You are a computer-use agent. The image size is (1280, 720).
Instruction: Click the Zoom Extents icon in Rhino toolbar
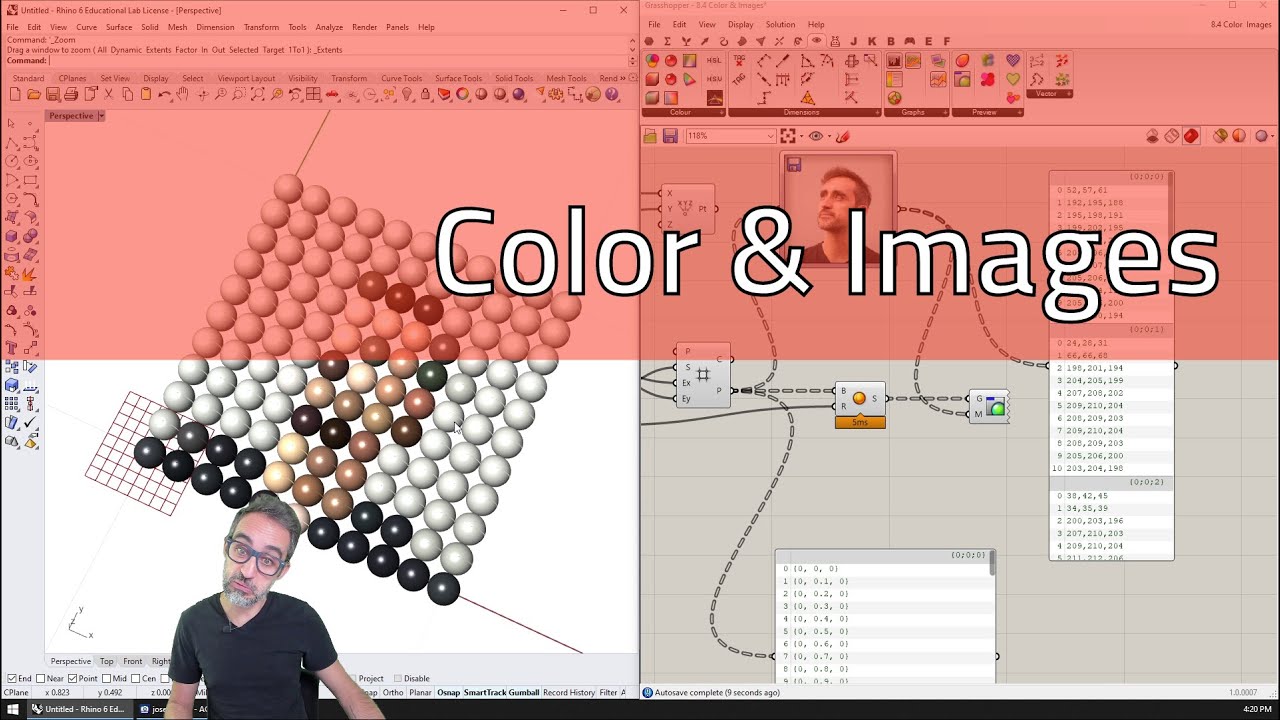[x=257, y=94]
